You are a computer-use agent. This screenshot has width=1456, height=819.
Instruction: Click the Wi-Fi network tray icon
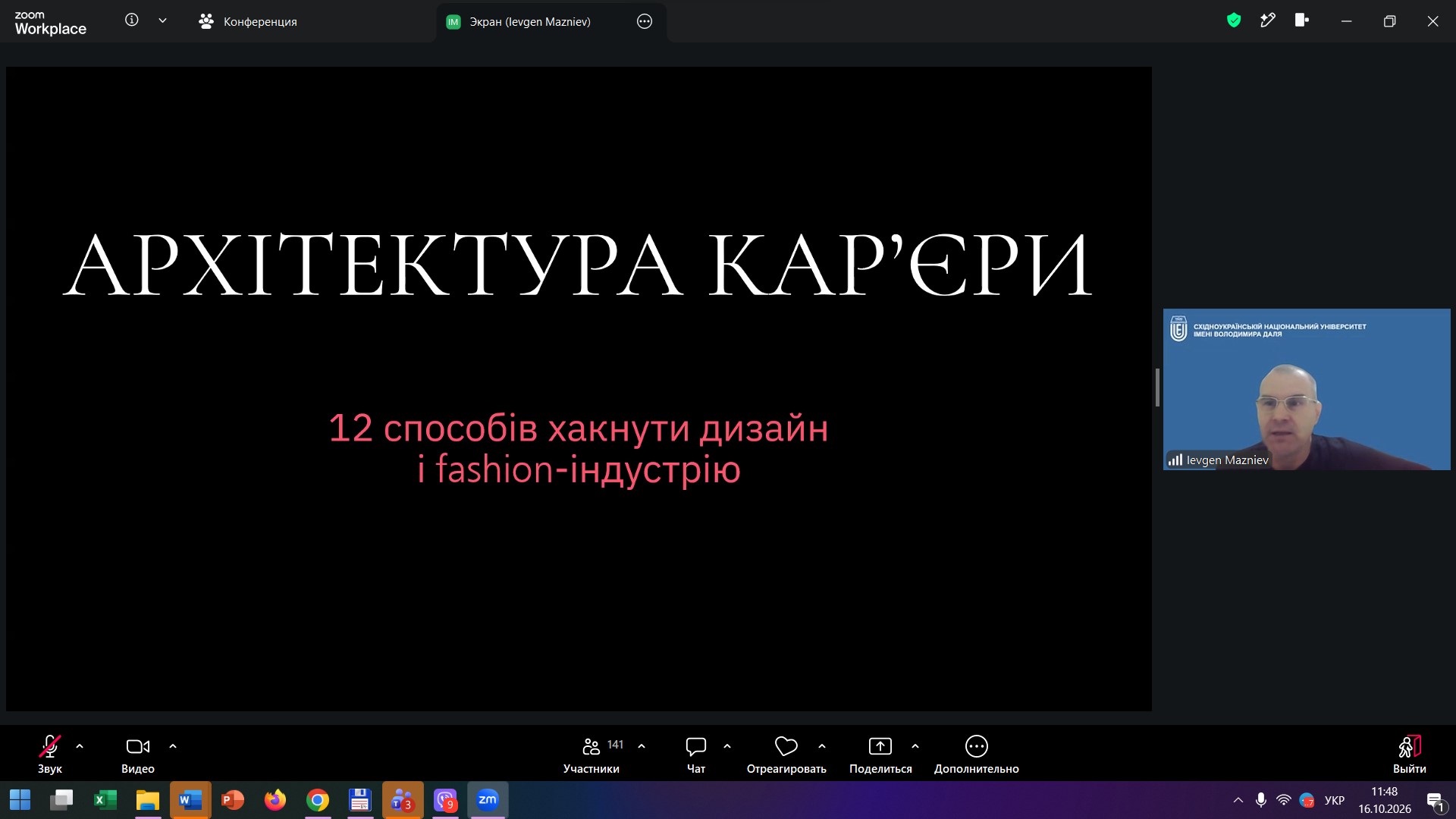(1284, 800)
